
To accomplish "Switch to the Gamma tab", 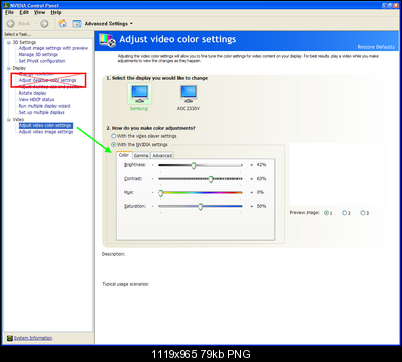I will coord(141,156).
